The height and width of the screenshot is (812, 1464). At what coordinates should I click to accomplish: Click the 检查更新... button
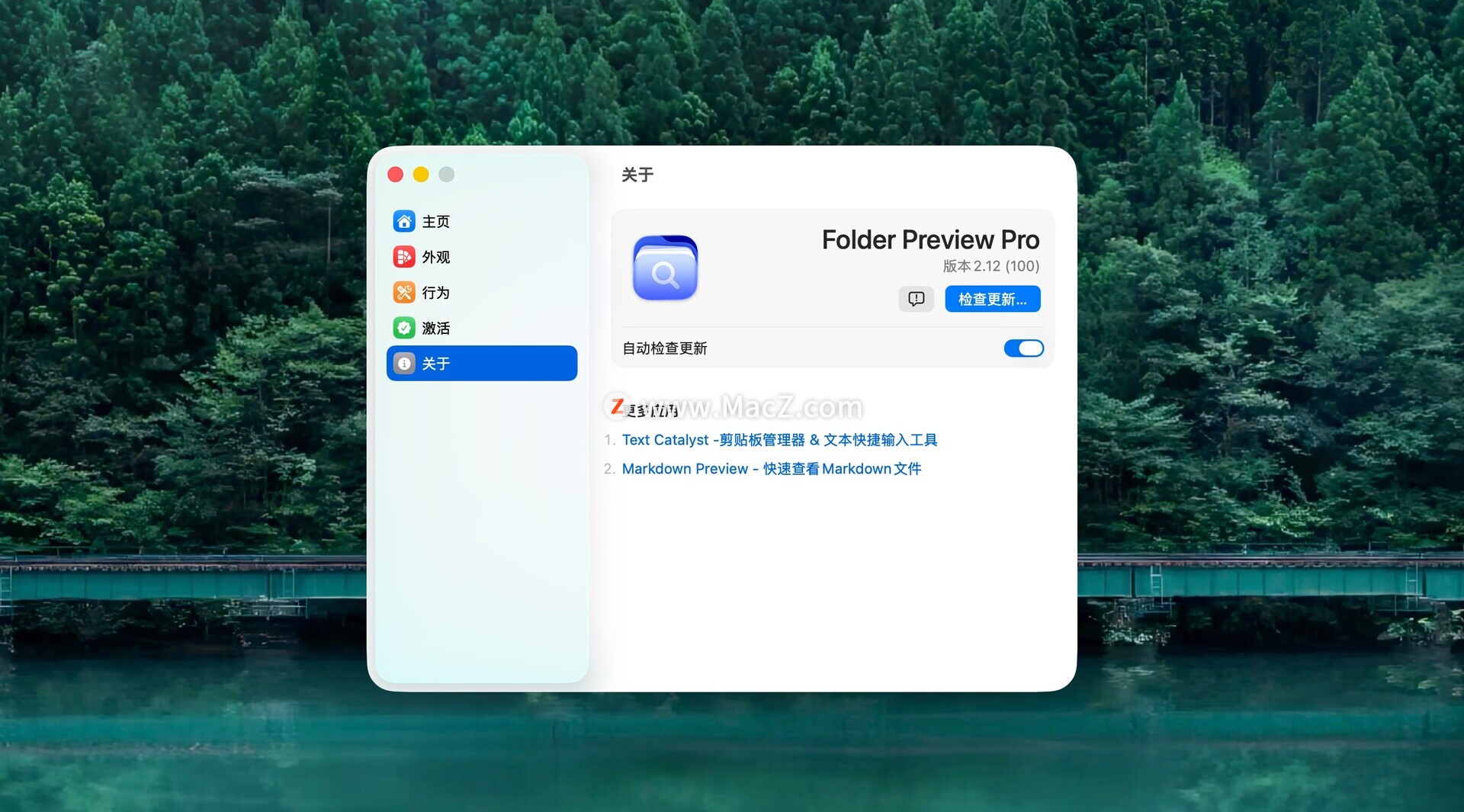[993, 299]
